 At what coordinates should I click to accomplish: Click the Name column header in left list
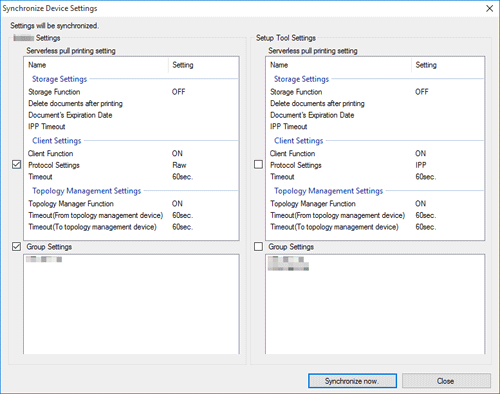[x=96, y=65]
